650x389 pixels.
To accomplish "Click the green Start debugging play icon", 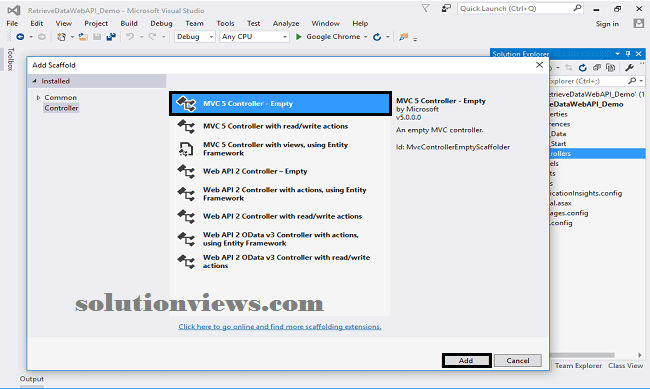I will [x=298, y=37].
